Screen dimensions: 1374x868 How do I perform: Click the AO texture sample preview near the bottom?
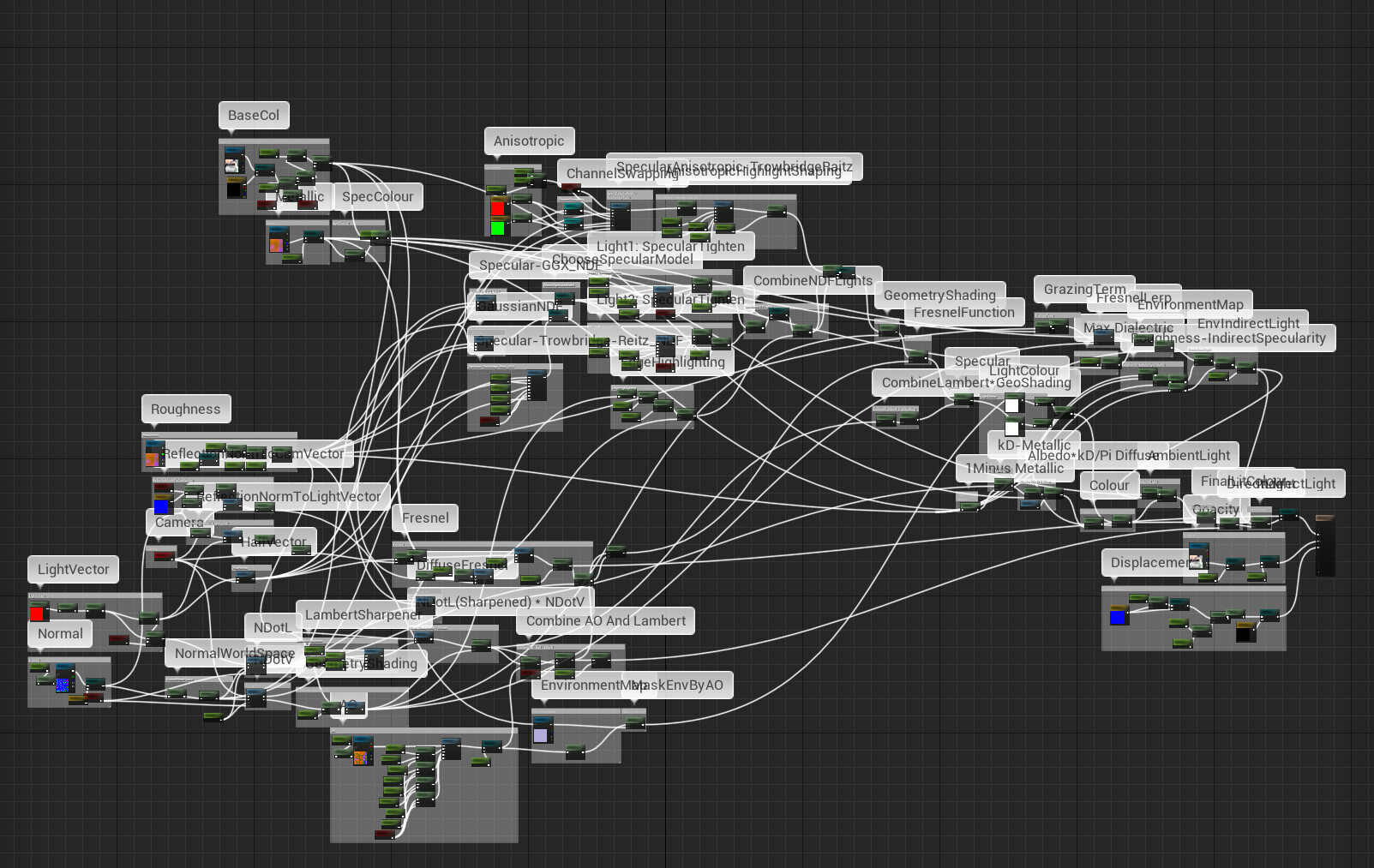point(360,758)
